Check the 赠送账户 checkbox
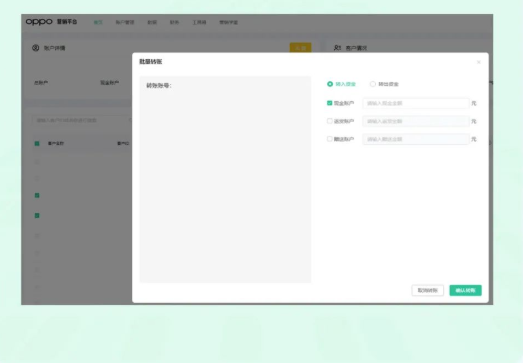 pyautogui.click(x=330, y=139)
